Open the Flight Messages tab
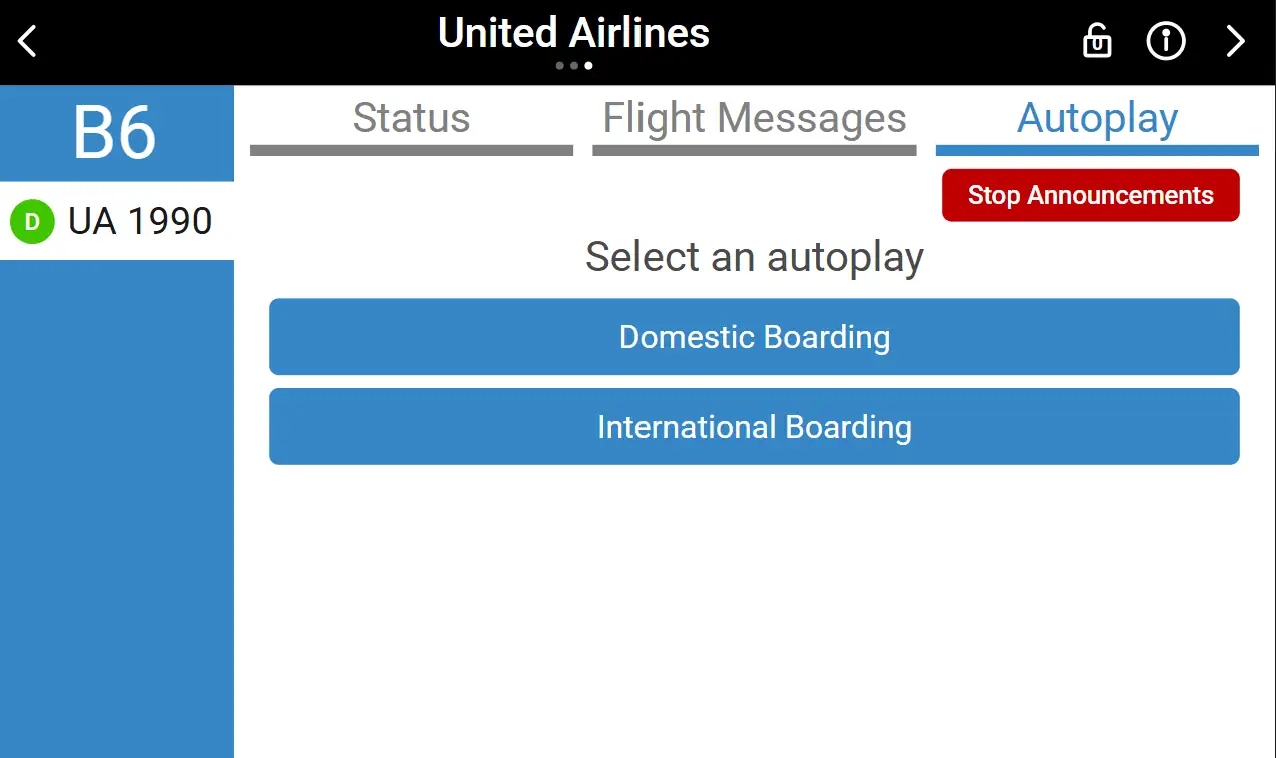1276x758 pixels. tap(754, 118)
